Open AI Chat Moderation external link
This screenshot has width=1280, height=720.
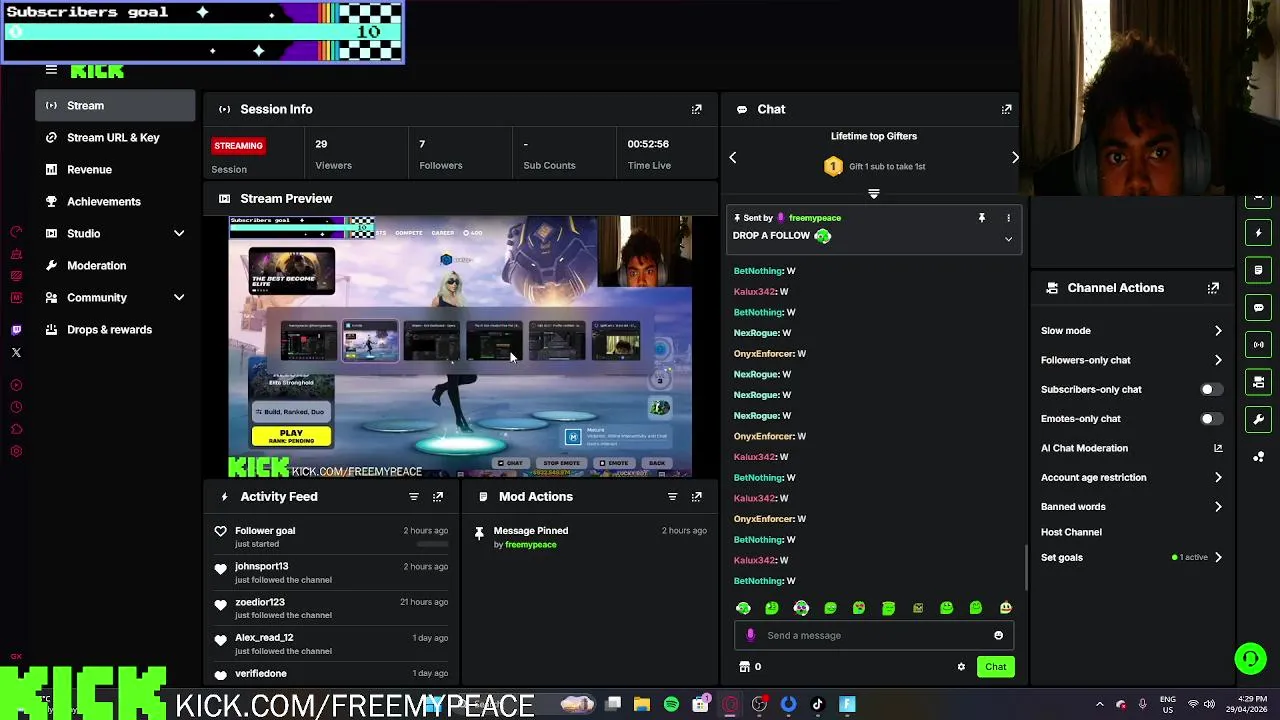click(1218, 448)
